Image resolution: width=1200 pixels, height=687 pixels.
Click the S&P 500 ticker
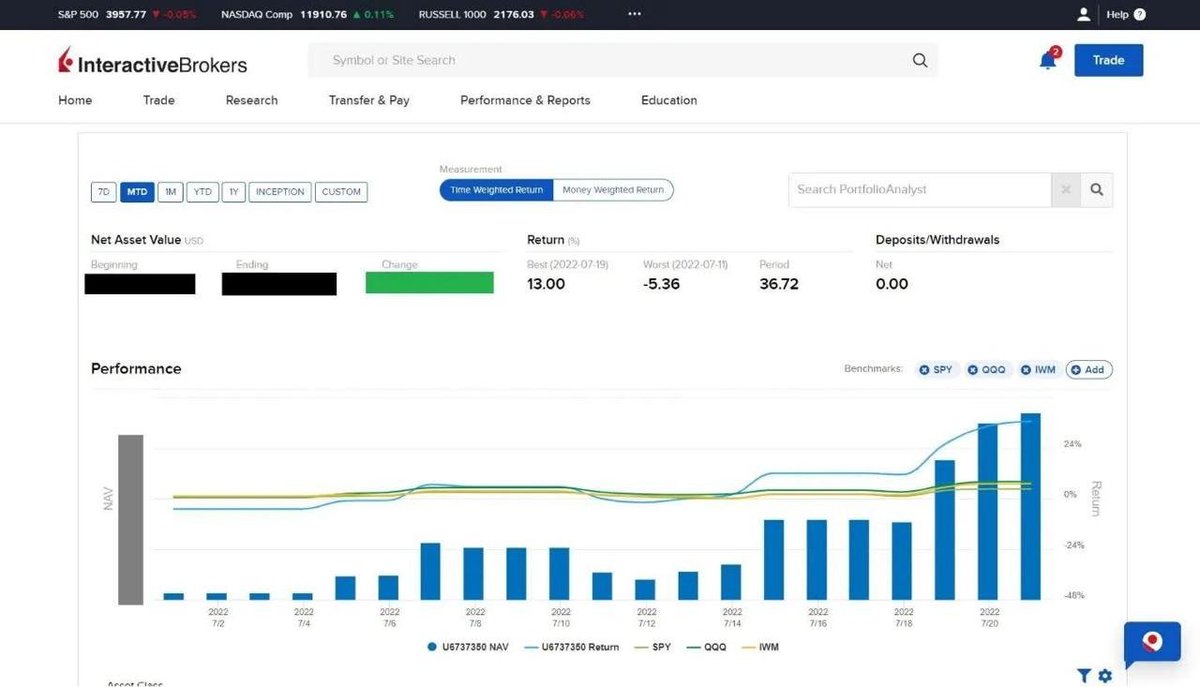pyautogui.click(x=127, y=15)
